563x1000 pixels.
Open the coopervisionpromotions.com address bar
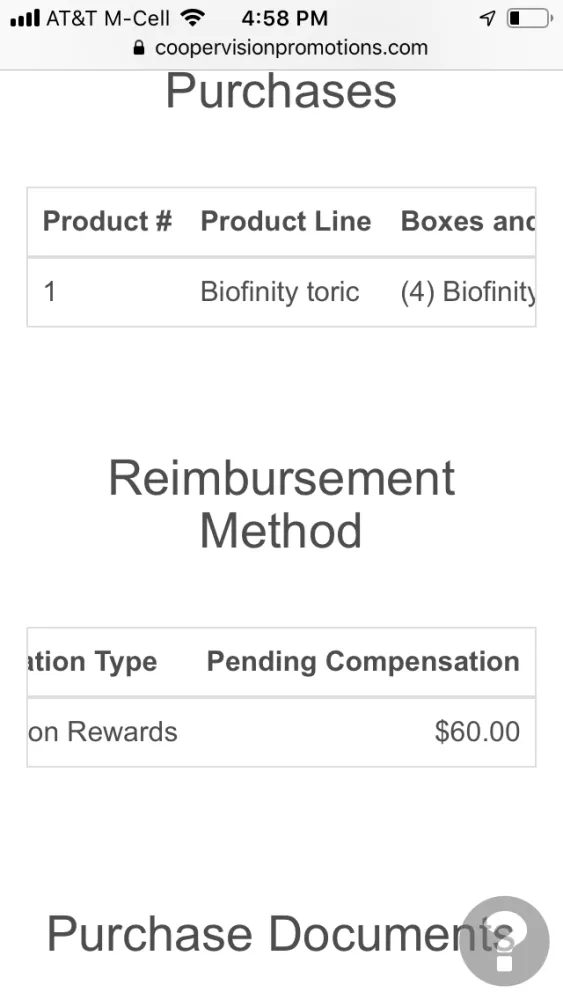281,48
